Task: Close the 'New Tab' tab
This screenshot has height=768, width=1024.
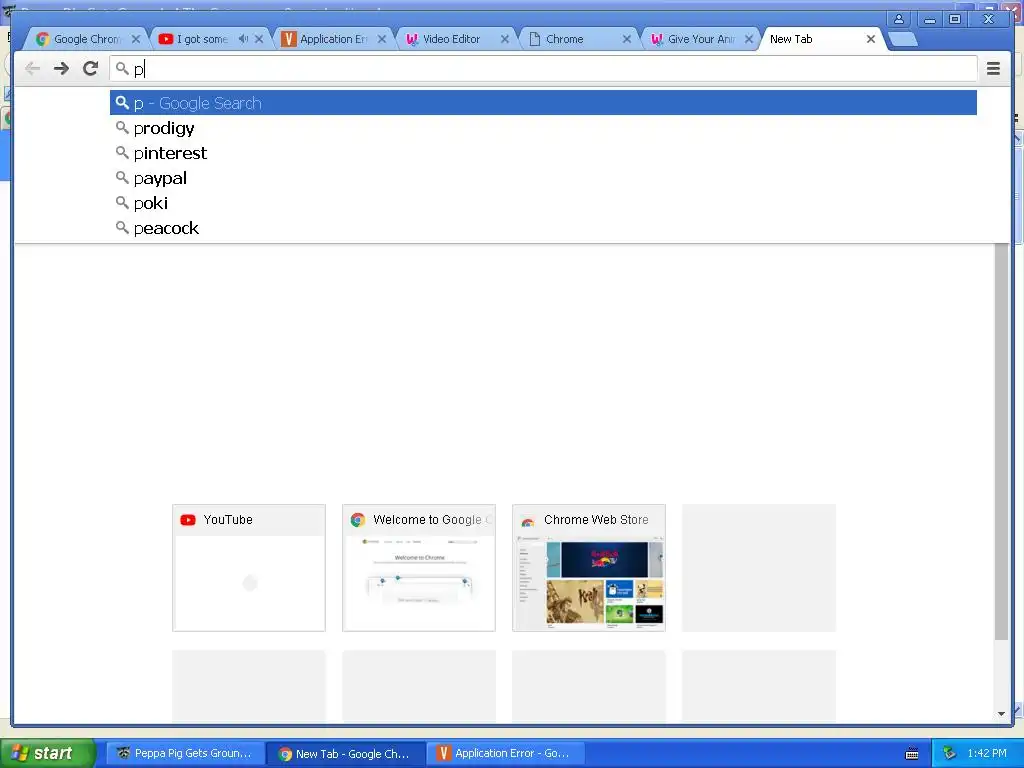Action: (x=871, y=39)
